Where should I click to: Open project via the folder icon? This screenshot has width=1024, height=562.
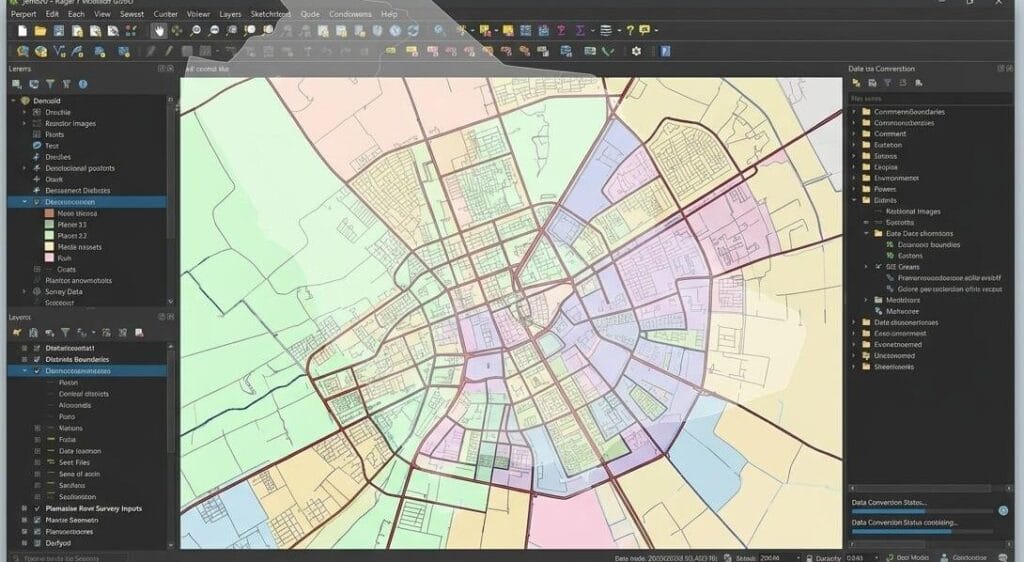coord(40,31)
